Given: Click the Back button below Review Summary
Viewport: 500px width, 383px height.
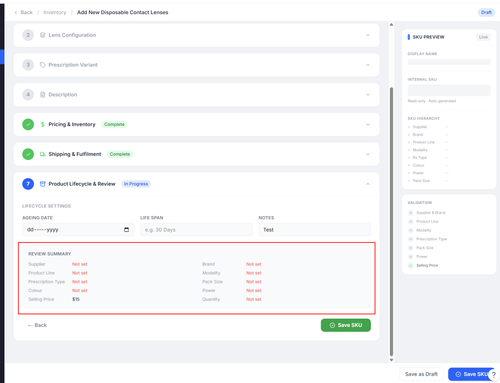Looking at the screenshot, I should 37,325.
